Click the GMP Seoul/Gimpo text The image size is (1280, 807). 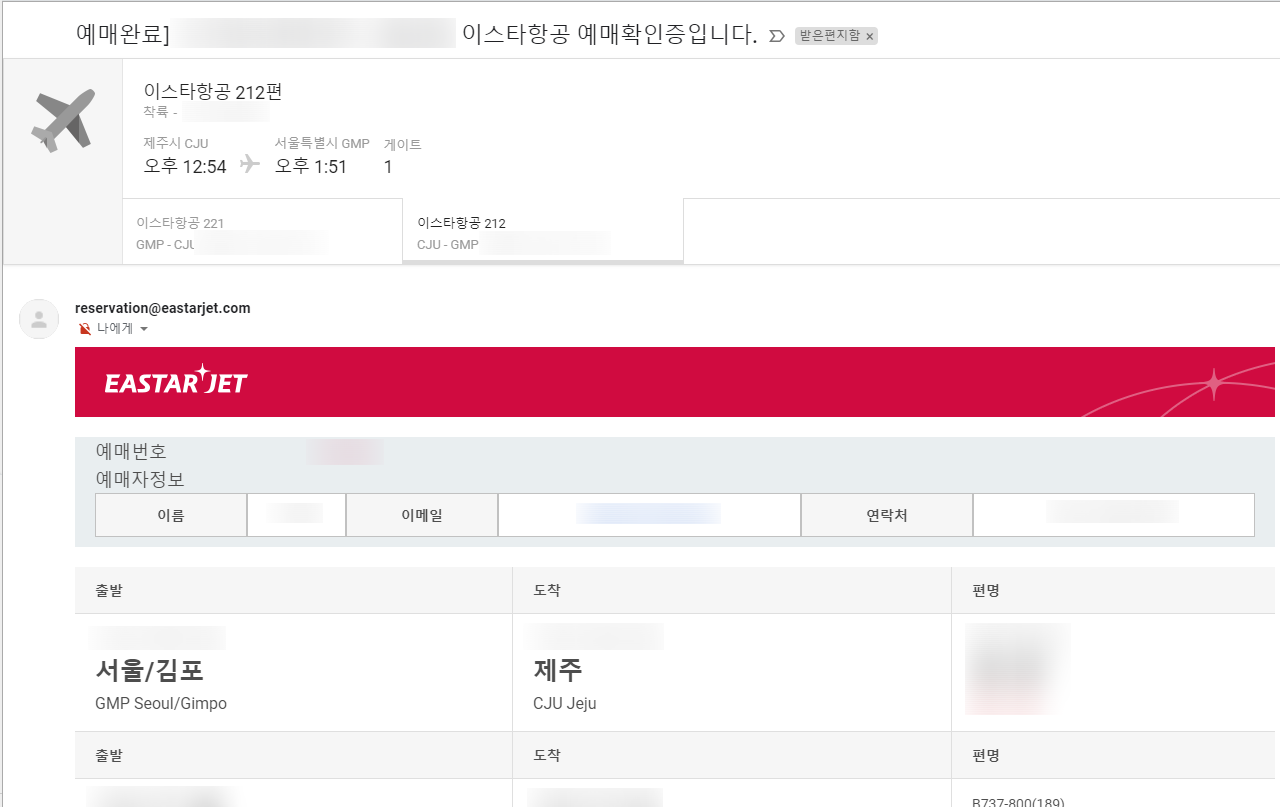[x=161, y=703]
